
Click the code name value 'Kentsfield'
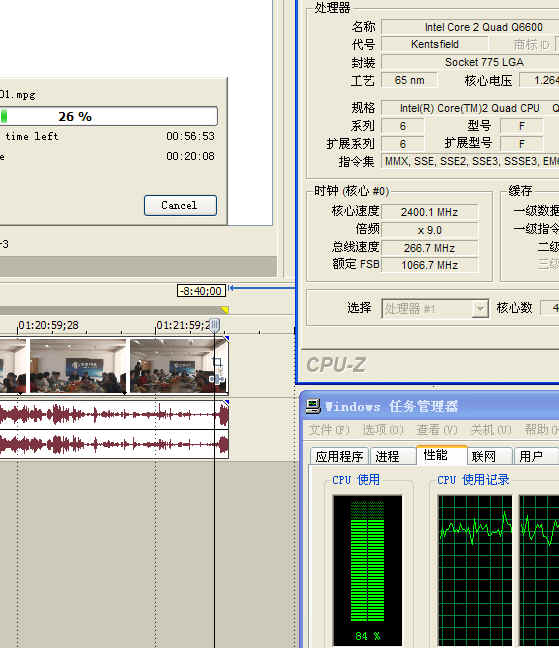pos(435,44)
